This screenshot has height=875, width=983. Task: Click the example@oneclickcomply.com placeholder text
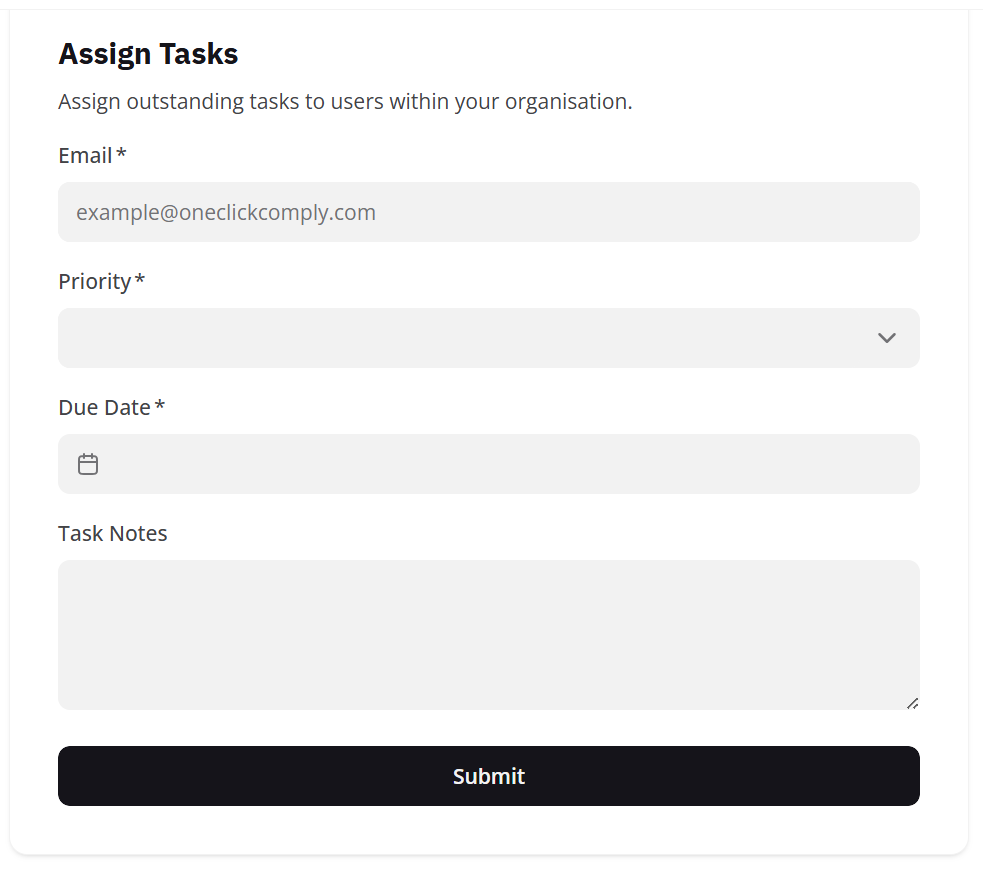point(226,212)
